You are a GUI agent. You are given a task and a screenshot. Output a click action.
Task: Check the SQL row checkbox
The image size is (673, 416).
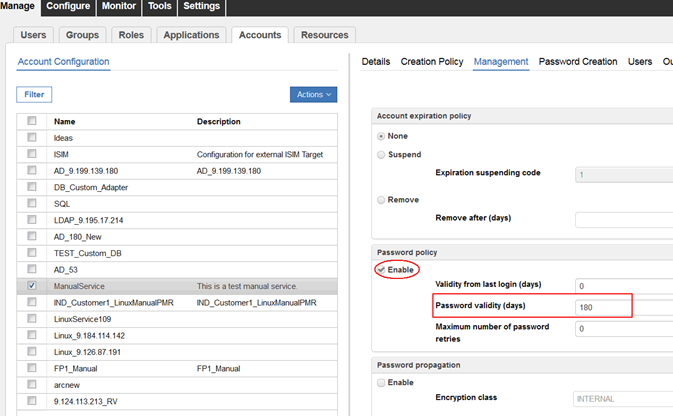click(x=32, y=203)
